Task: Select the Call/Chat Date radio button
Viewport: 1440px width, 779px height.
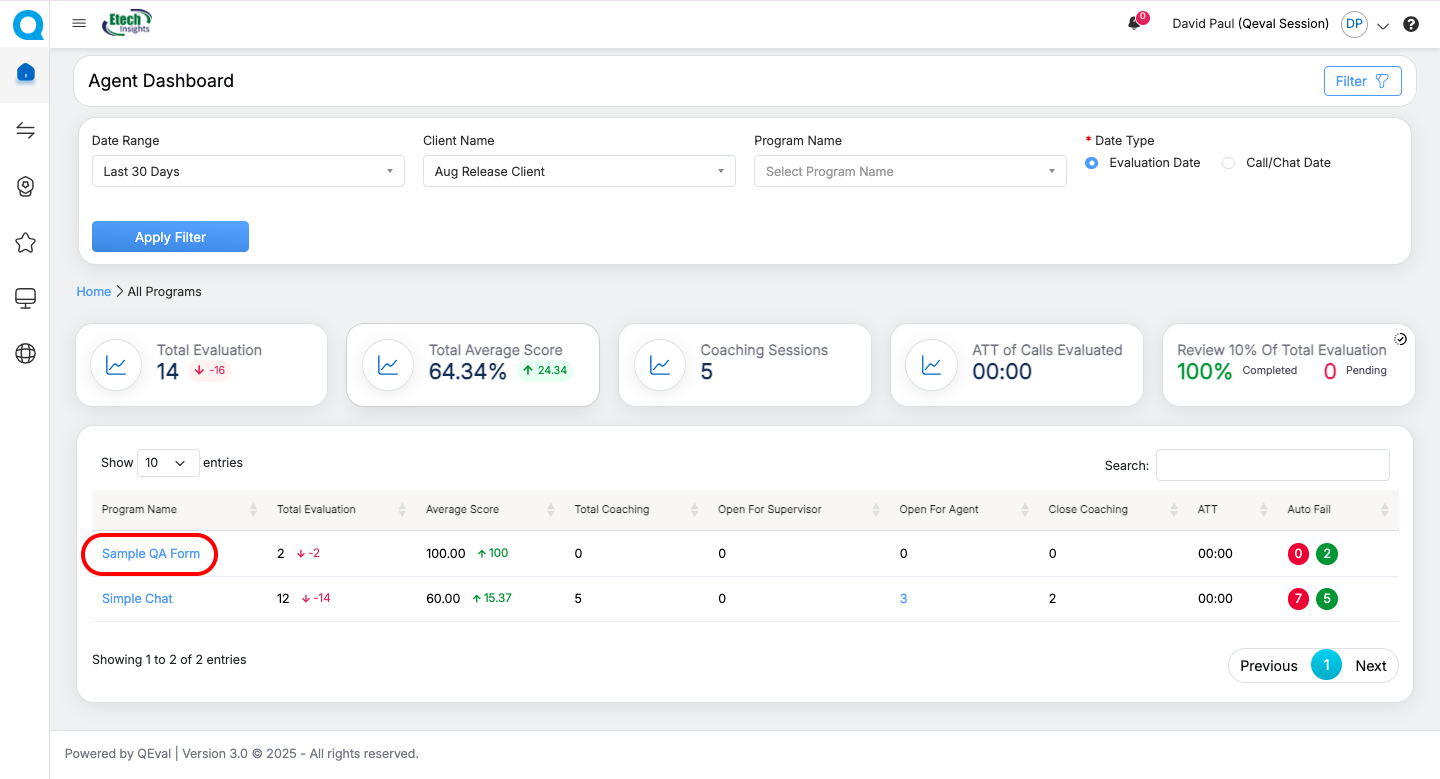Action: pyautogui.click(x=1228, y=163)
